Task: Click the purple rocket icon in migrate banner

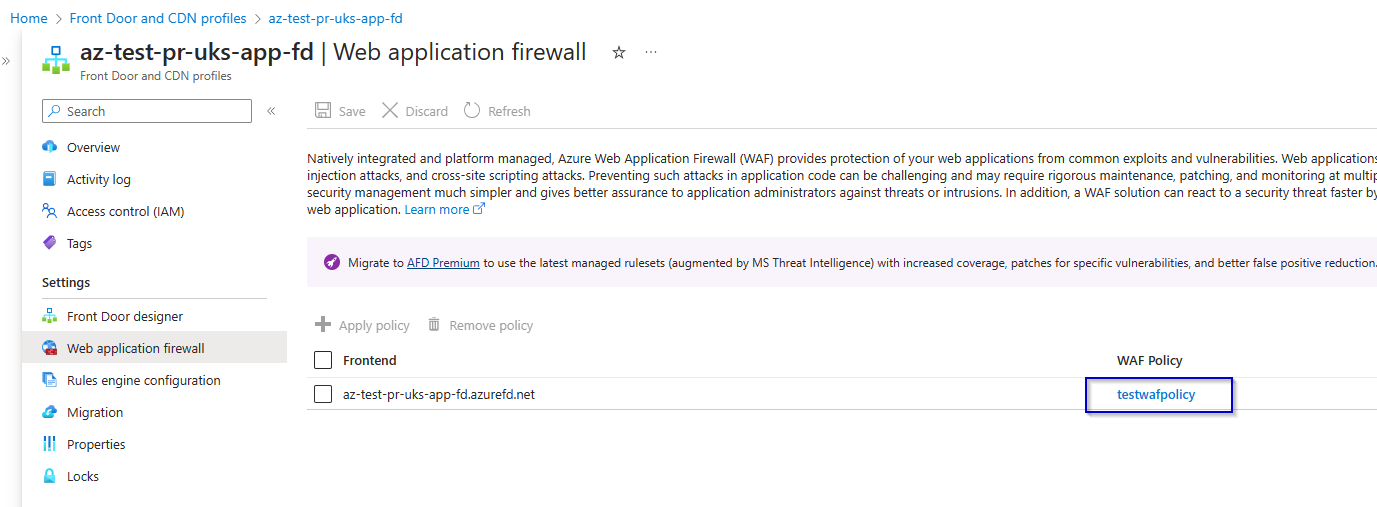Action: click(x=332, y=262)
